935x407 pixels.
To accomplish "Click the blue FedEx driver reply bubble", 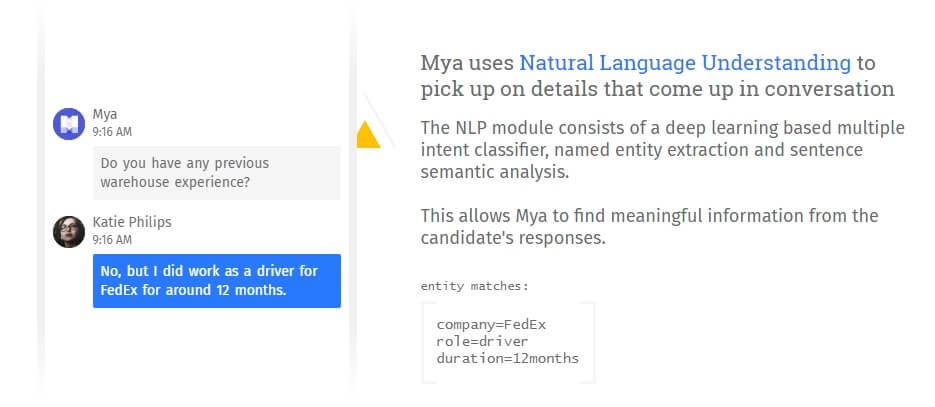I will click(x=216, y=281).
